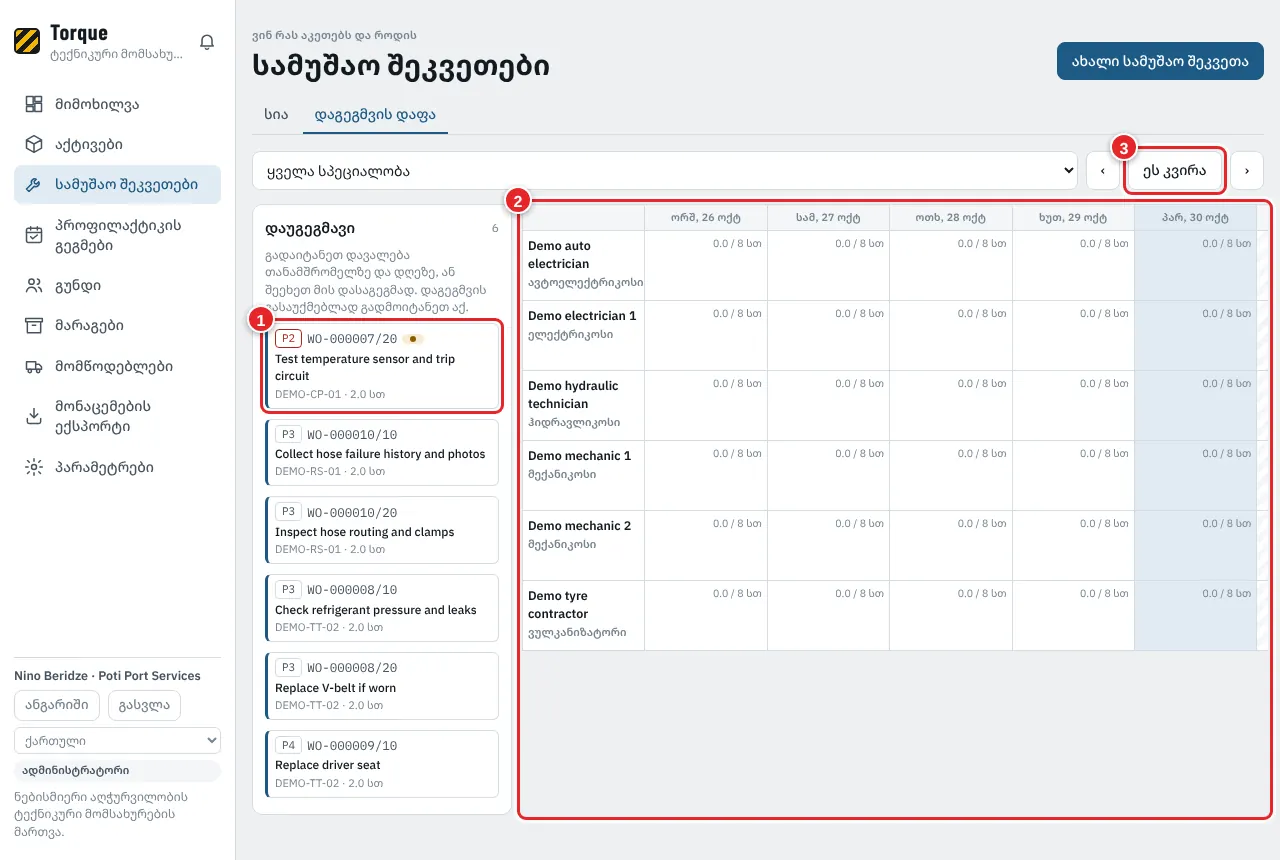Click the მიმოხილვა dashboard icon
1280x860 pixels.
[x=34, y=104]
